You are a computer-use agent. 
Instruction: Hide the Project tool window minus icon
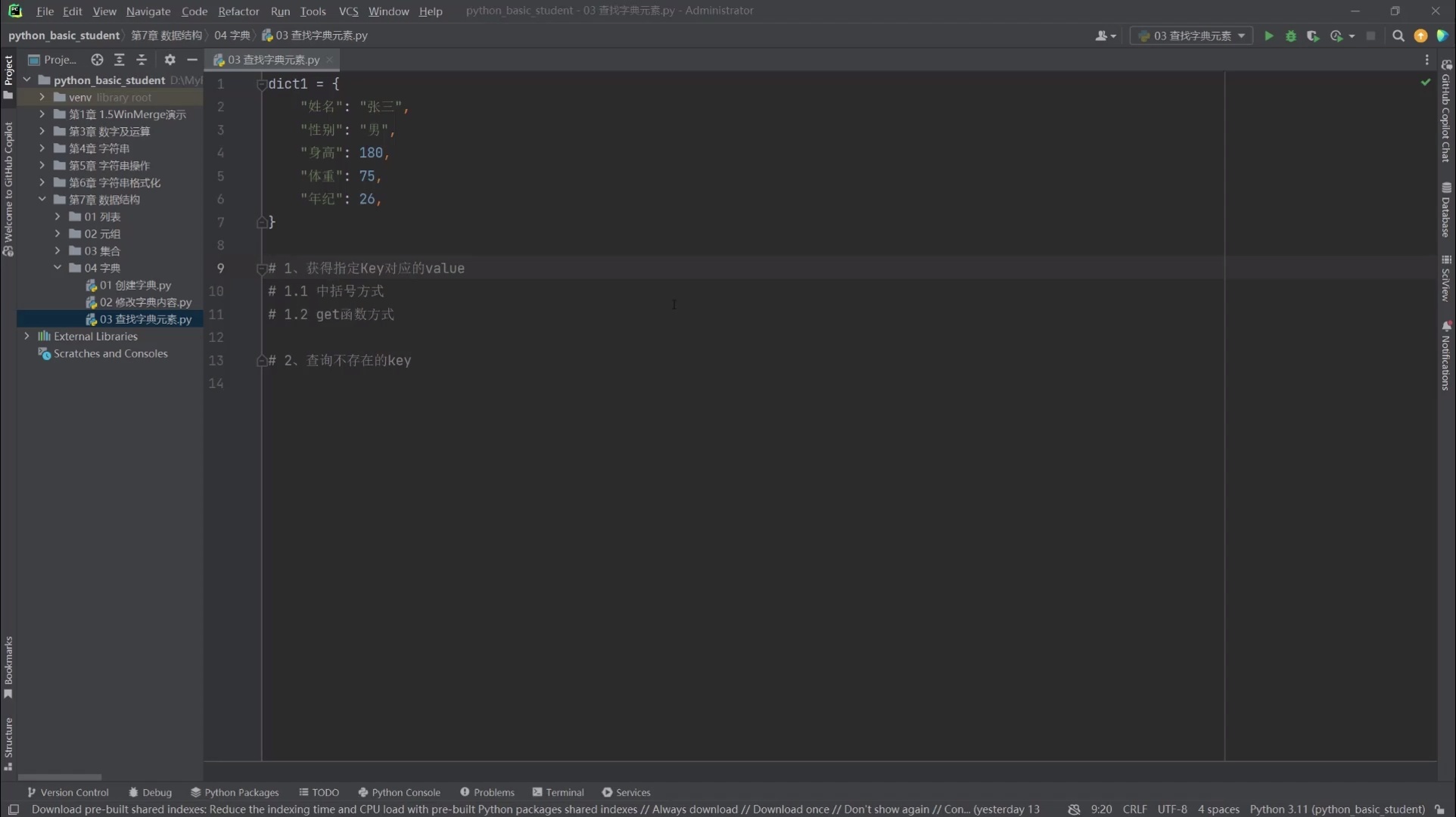click(192, 60)
